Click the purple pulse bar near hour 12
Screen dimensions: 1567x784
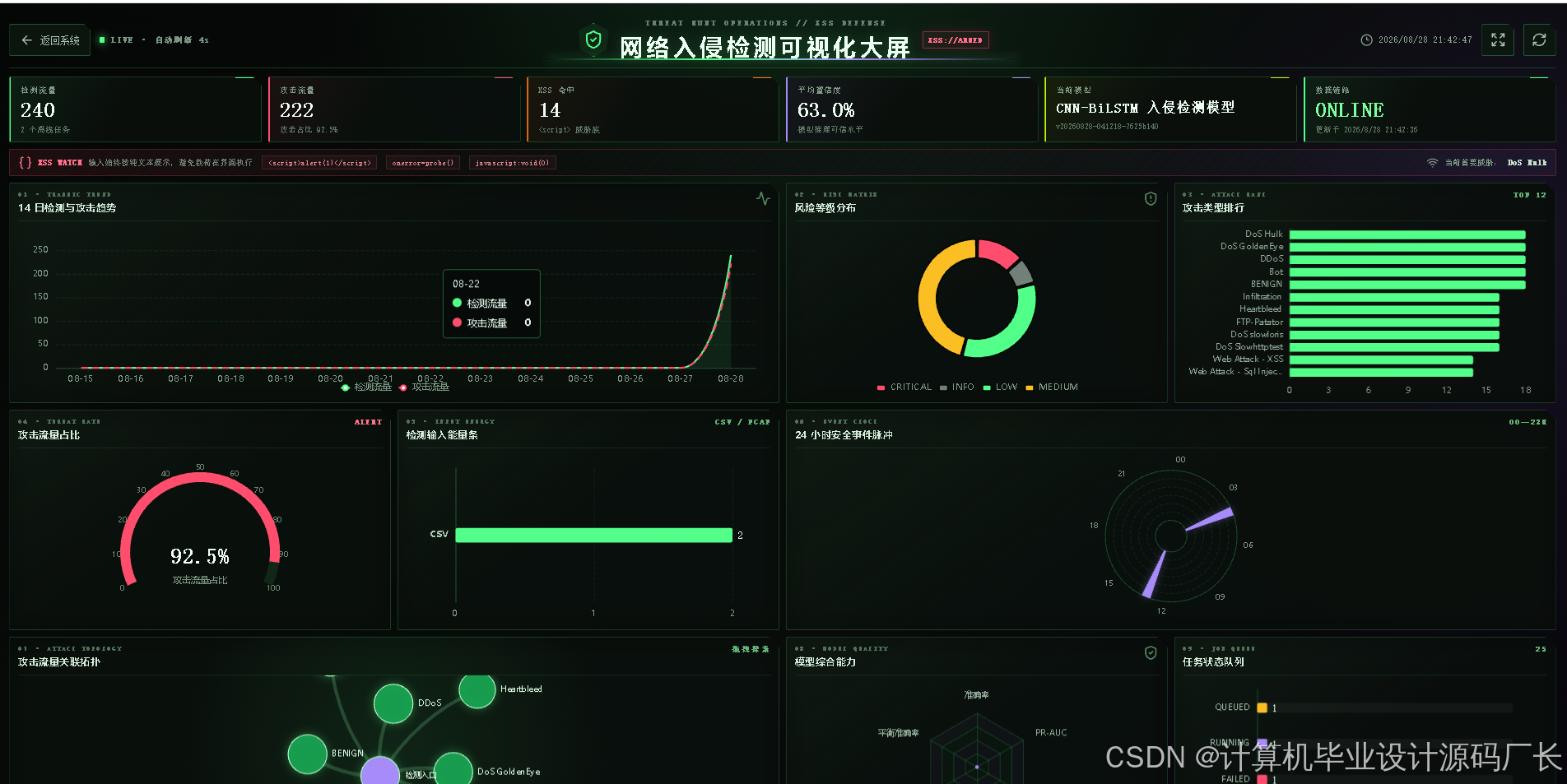(x=1154, y=574)
